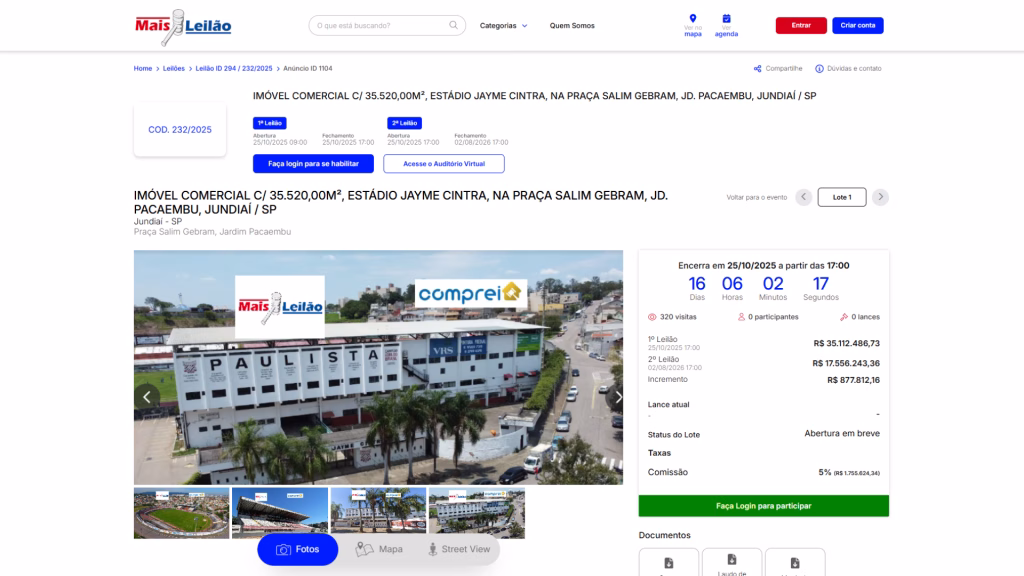Click the search input field
This screenshot has width=1024, height=576.
point(380,25)
